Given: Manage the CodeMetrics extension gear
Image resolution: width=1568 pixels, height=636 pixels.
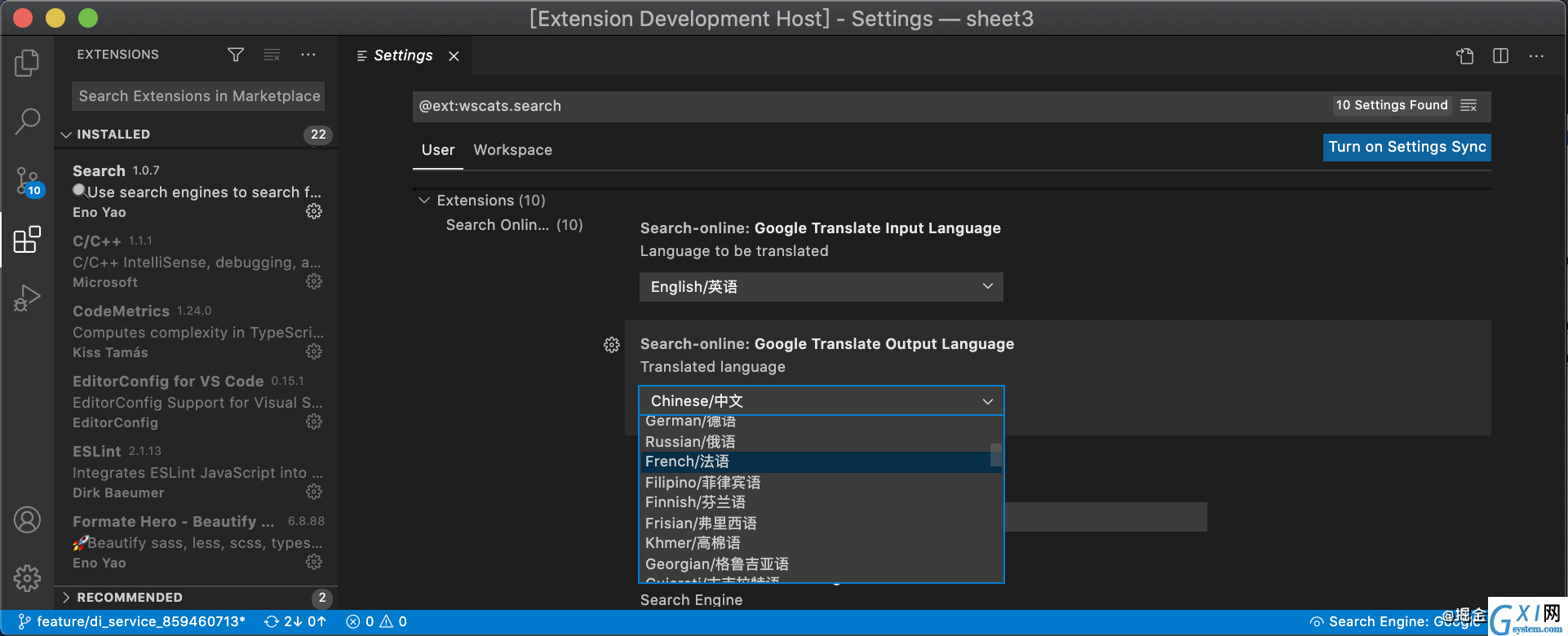Looking at the screenshot, I should pyautogui.click(x=314, y=351).
